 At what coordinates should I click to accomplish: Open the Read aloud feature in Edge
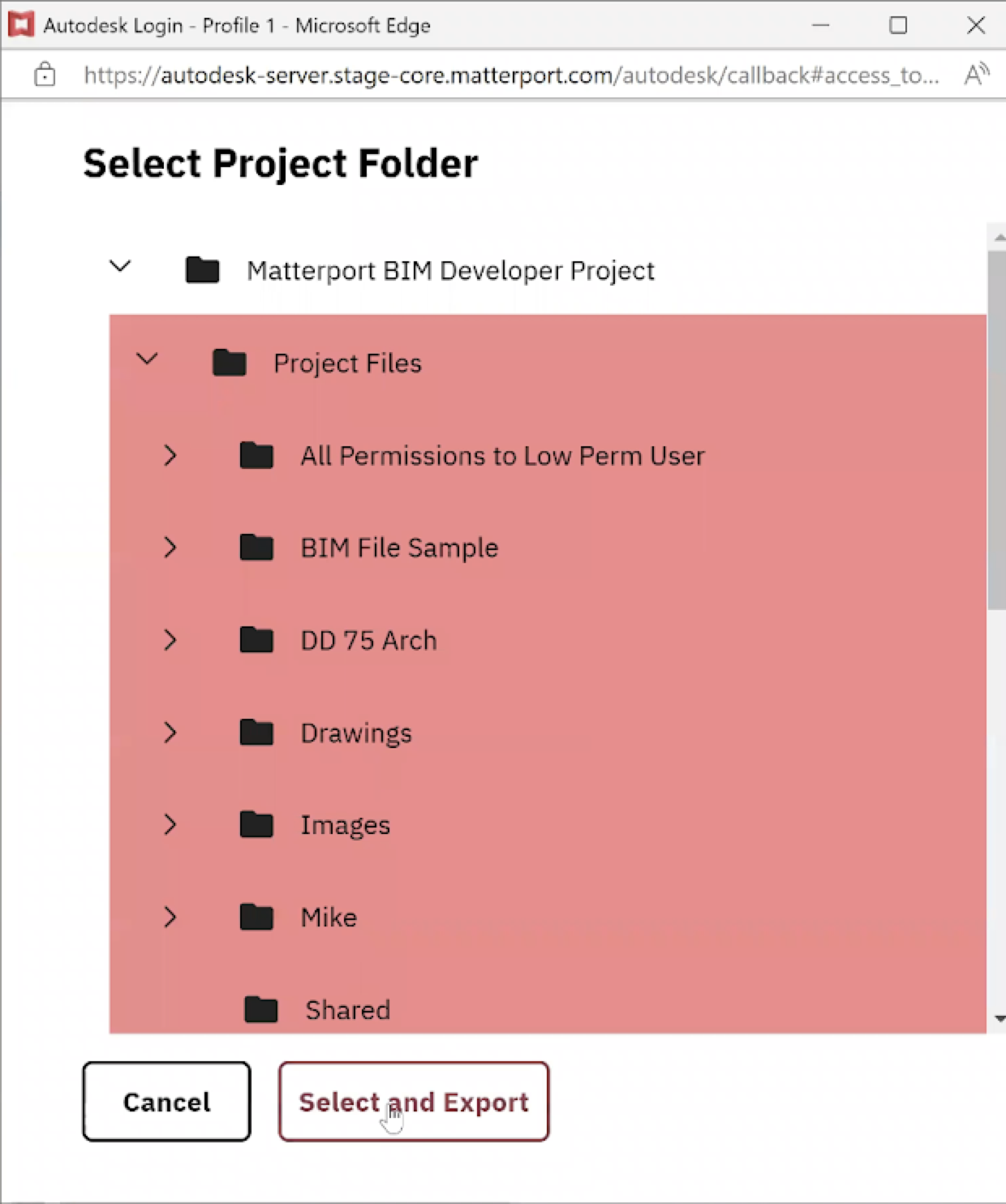tap(976, 74)
